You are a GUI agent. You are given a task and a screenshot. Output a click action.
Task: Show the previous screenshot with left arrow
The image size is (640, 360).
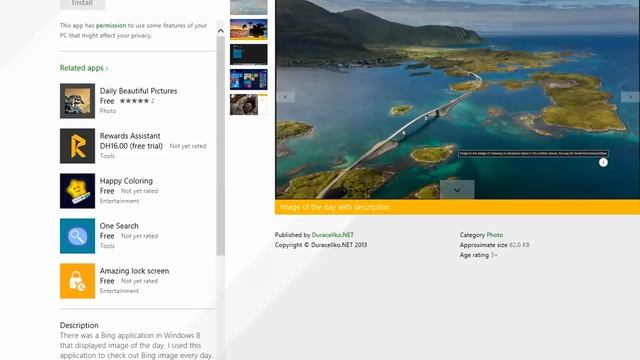(x=285, y=97)
